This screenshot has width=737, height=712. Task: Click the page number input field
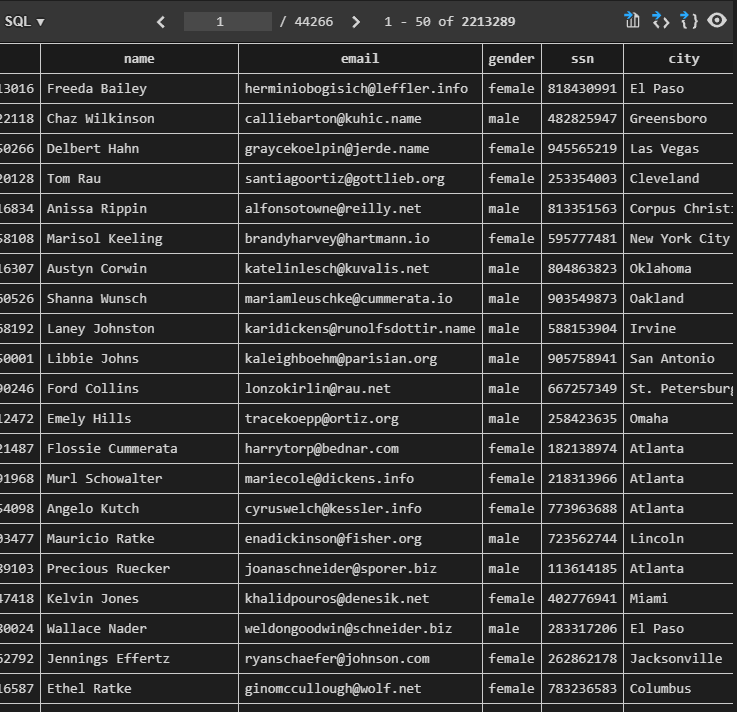pos(227,22)
